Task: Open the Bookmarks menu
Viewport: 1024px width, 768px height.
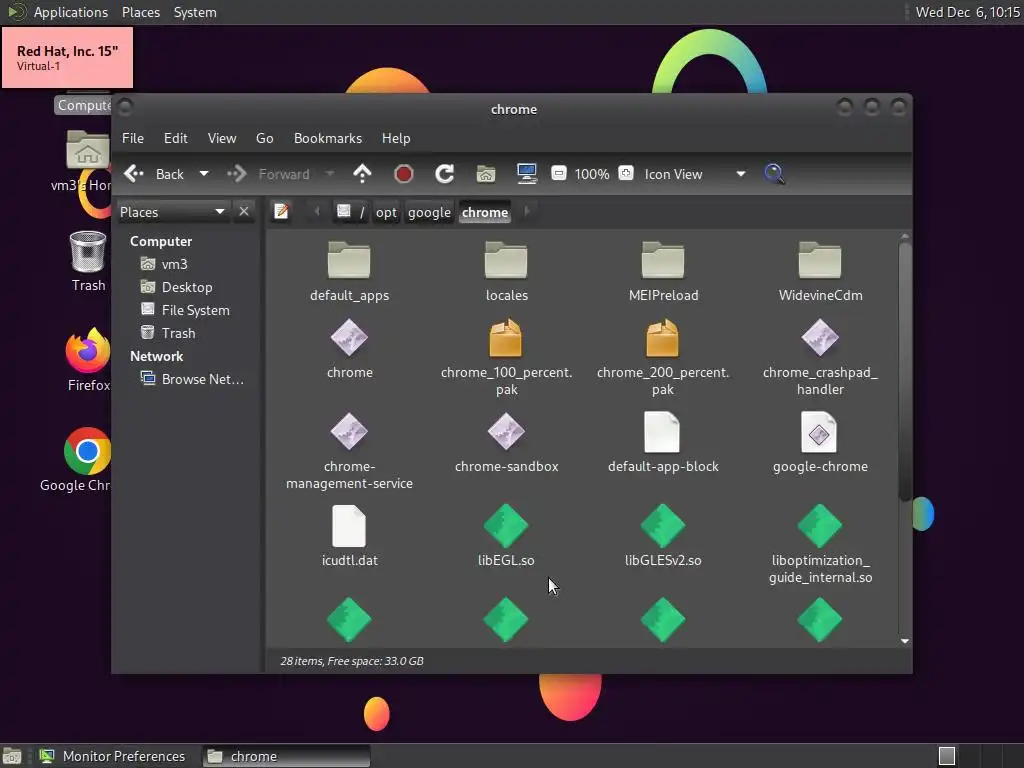Action: (x=328, y=138)
